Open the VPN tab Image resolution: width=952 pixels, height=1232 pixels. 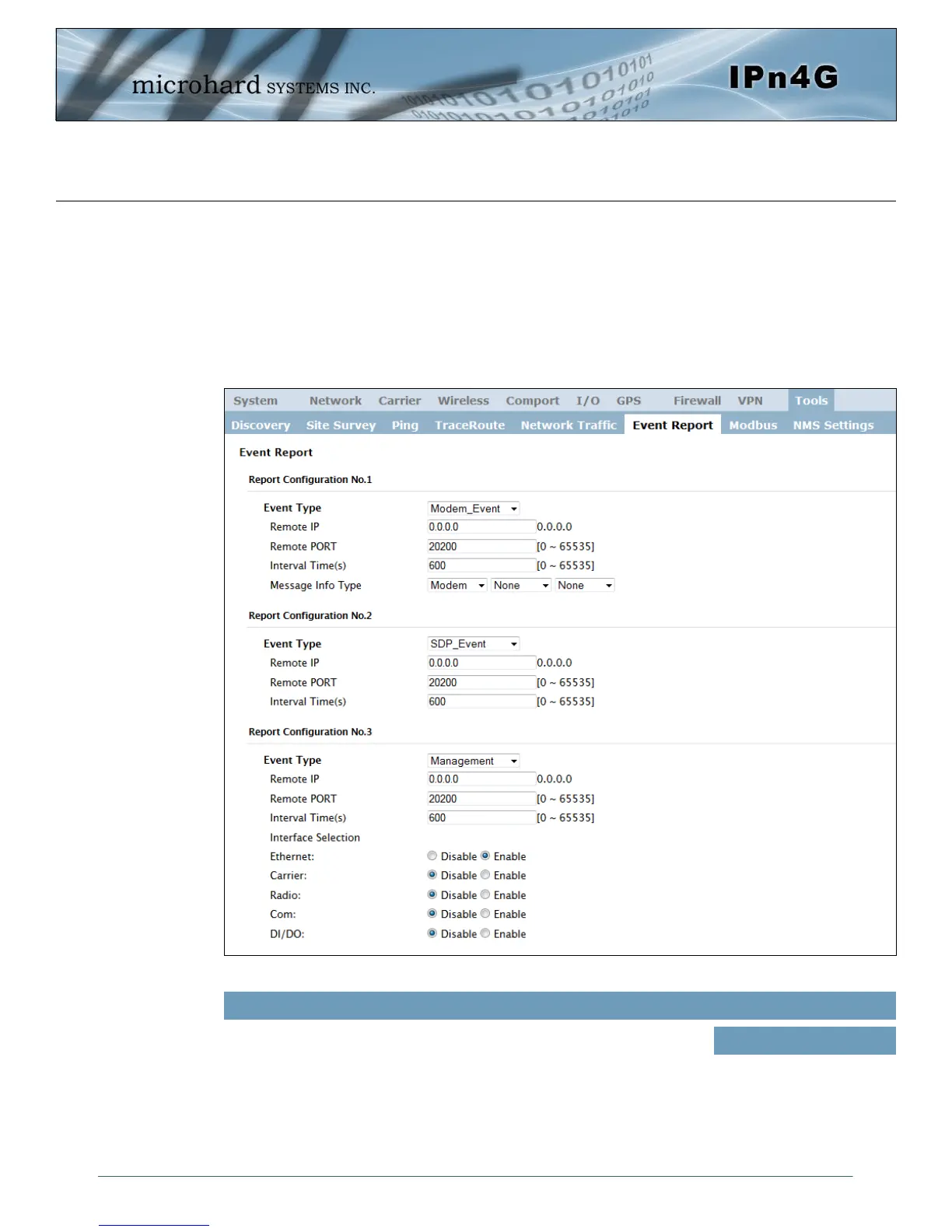pyautogui.click(x=750, y=401)
